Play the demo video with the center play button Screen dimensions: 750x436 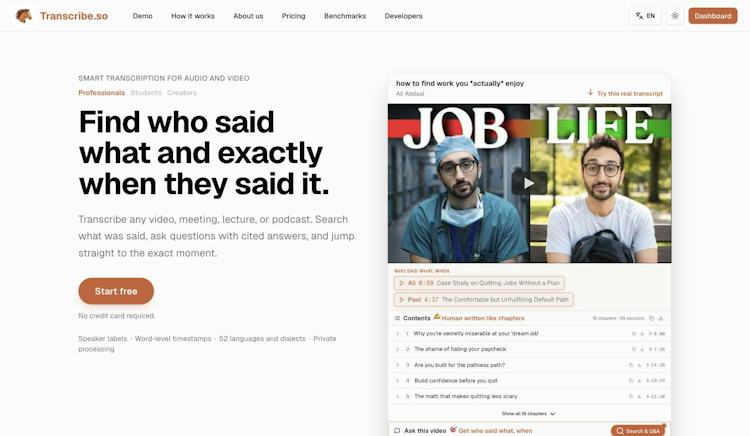529,183
